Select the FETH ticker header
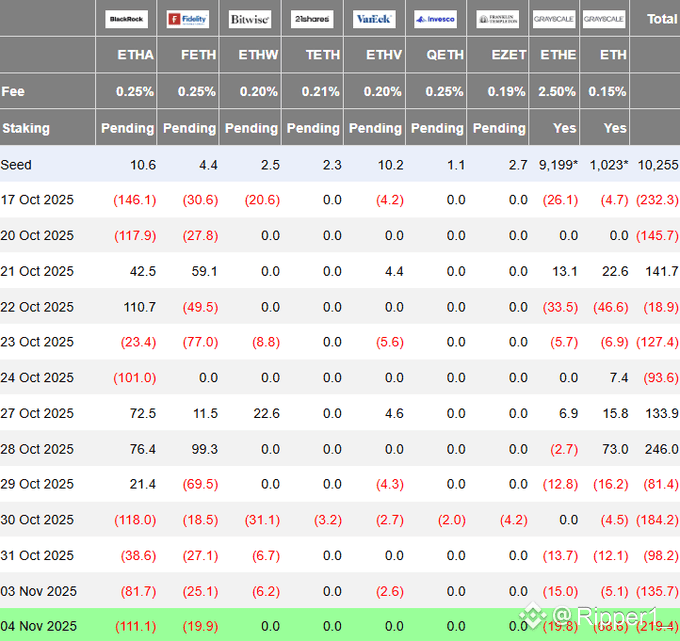This screenshot has width=680, height=641. [x=198, y=55]
